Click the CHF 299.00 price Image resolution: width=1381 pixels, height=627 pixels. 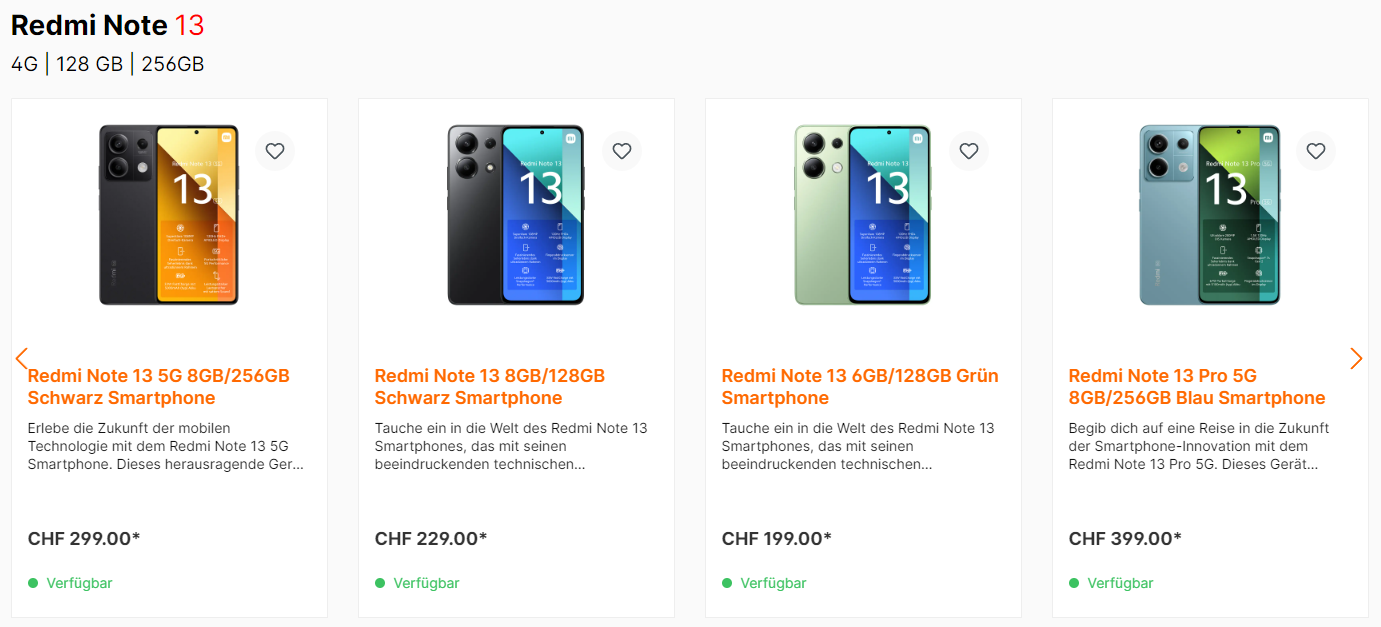coord(84,539)
